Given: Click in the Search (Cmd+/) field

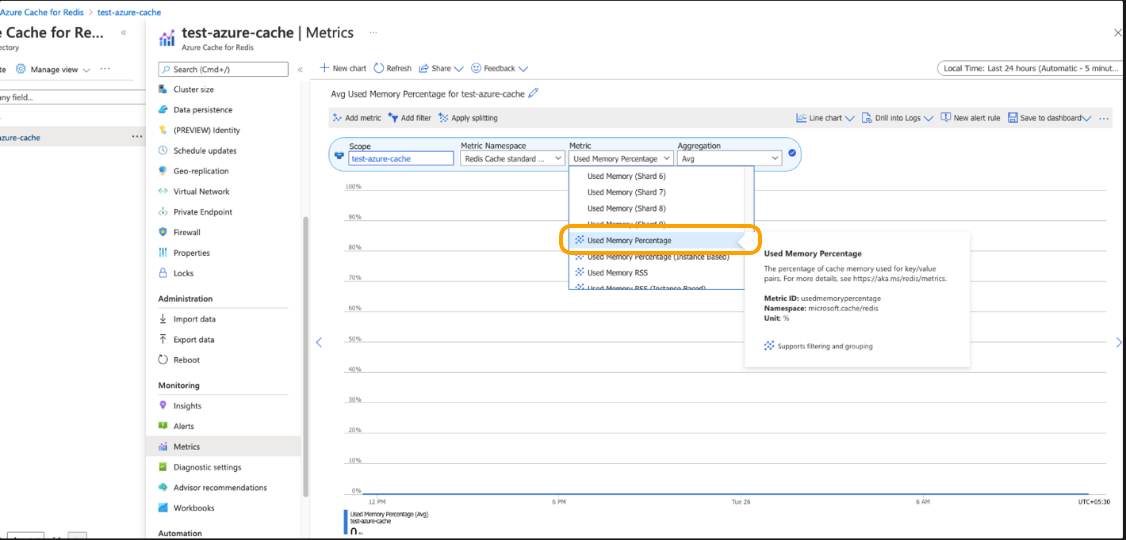Looking at the screenshot, I should pyautogui.click(x=223, y=70).
